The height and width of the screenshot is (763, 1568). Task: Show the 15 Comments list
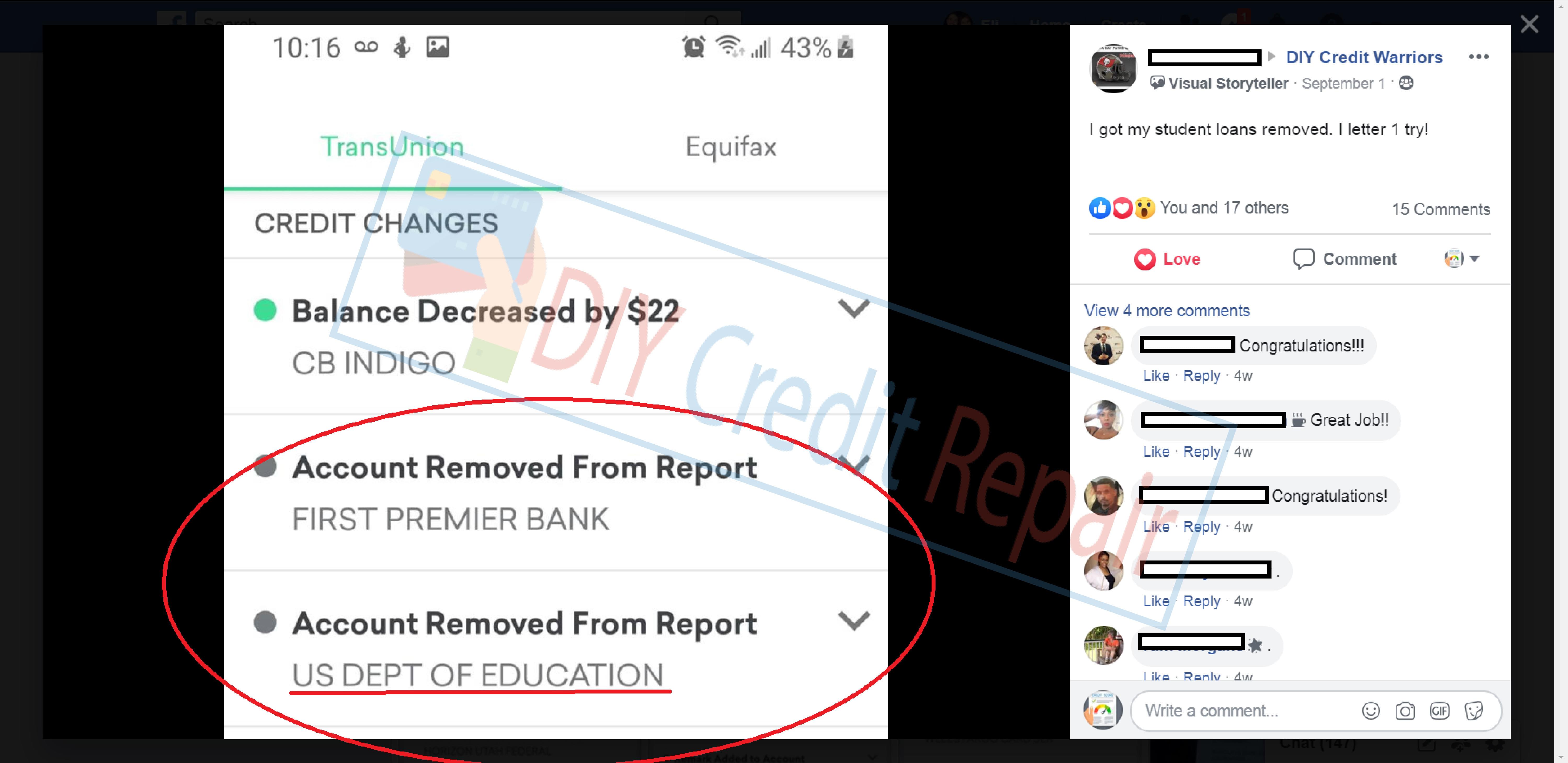click(1440, 209)
